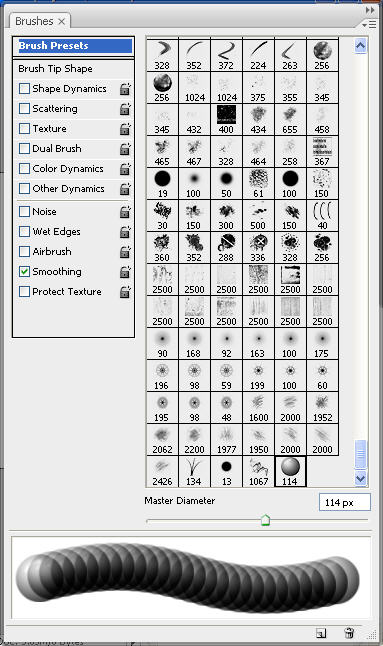The height and width of the screenshot is (646, 383).
Task: Click the lock icon next to Texture
Action: coord(125,129)
